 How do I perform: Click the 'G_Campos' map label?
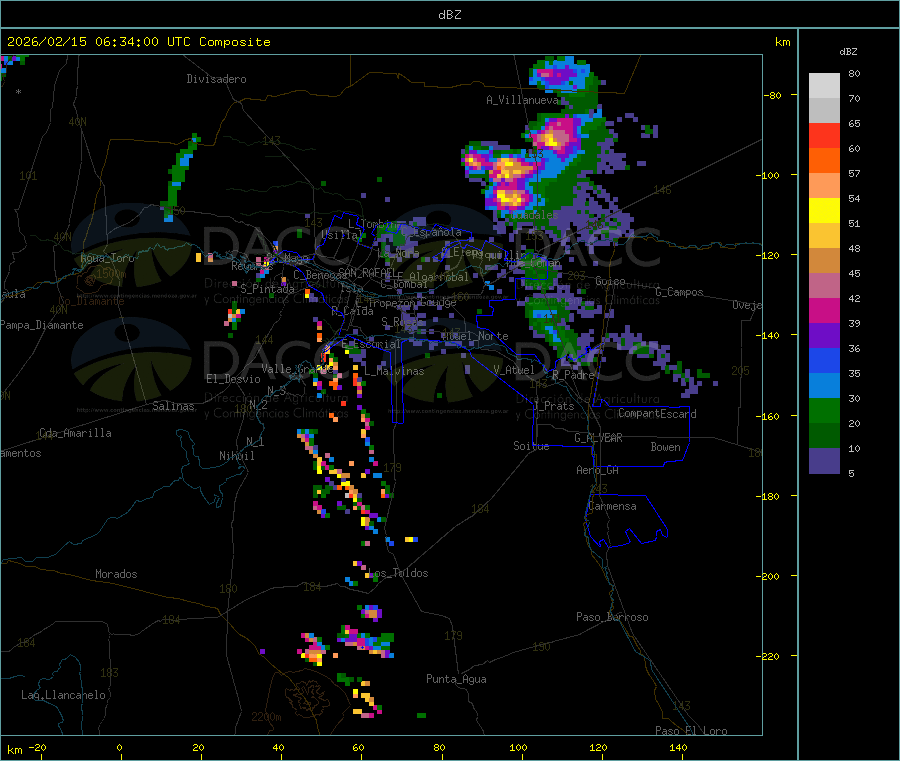point(680,292)
